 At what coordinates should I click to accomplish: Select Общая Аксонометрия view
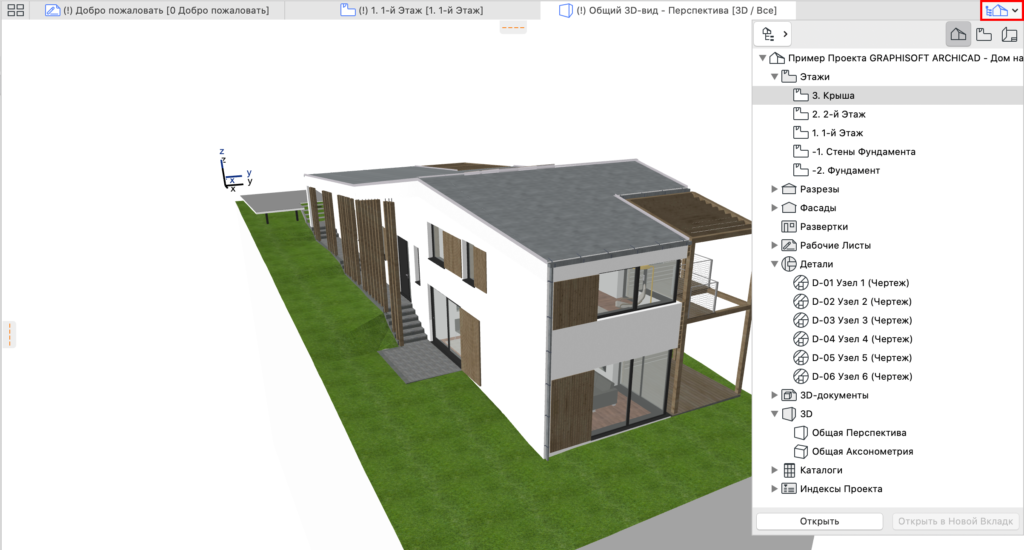click(x=861, y=451)
